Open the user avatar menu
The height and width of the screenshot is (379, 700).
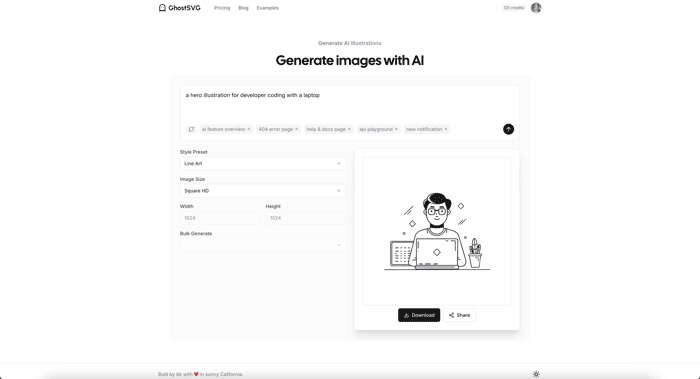(536, 8)
